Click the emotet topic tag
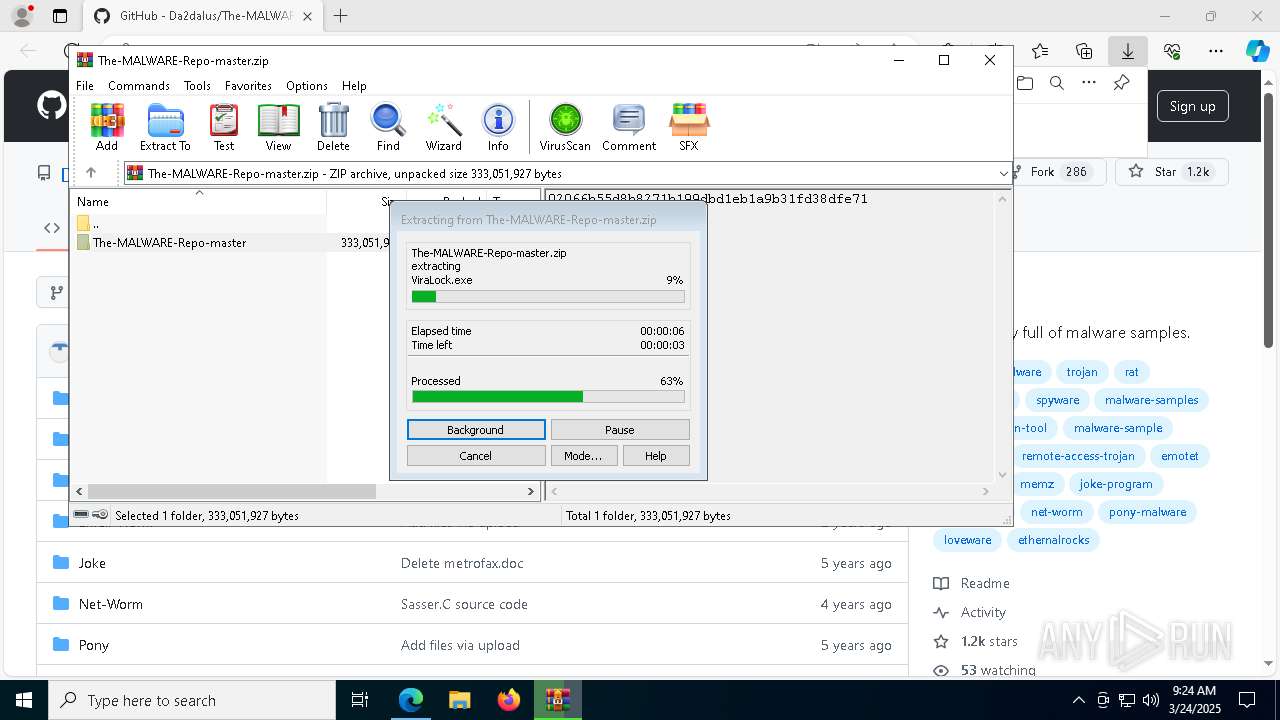Image resolution: width=1280 pixels, height=720 pixels. tap(1180, 456)
